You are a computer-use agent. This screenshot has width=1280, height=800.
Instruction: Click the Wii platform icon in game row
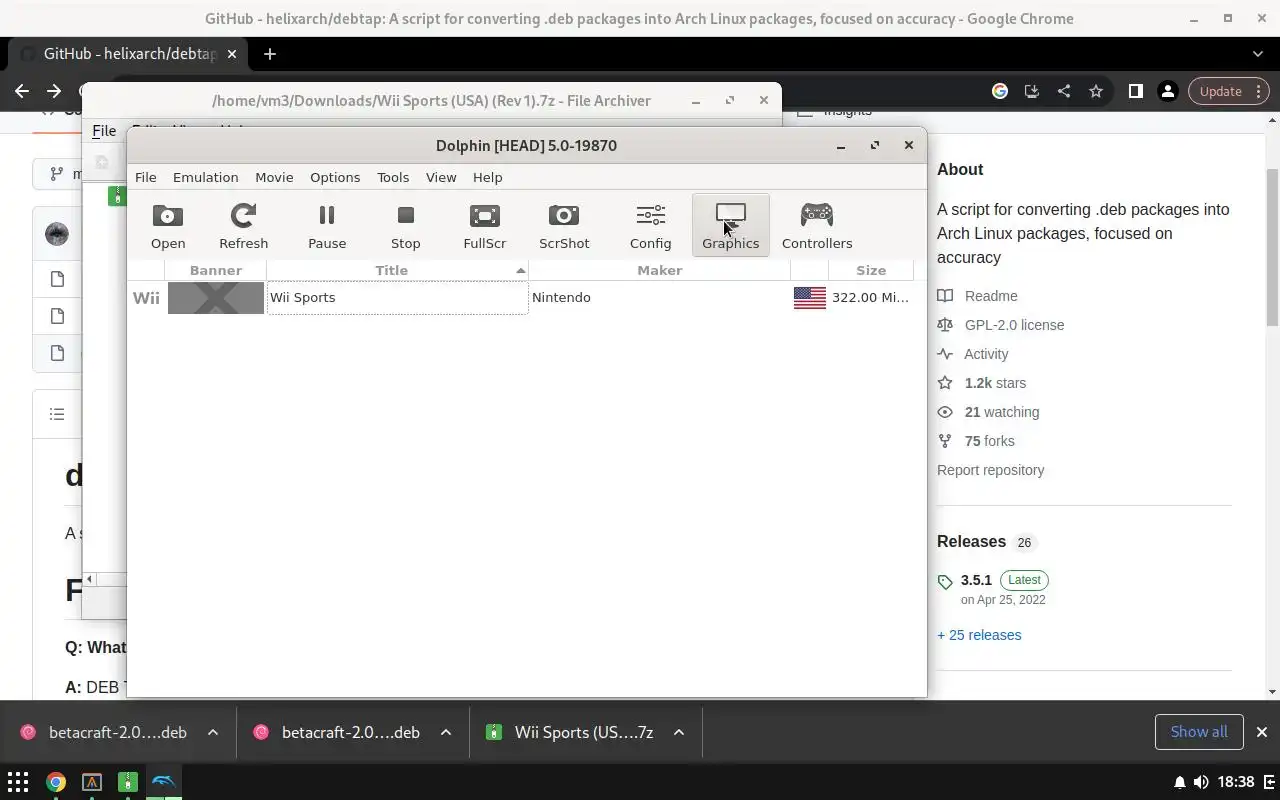(x=146, y=298)
